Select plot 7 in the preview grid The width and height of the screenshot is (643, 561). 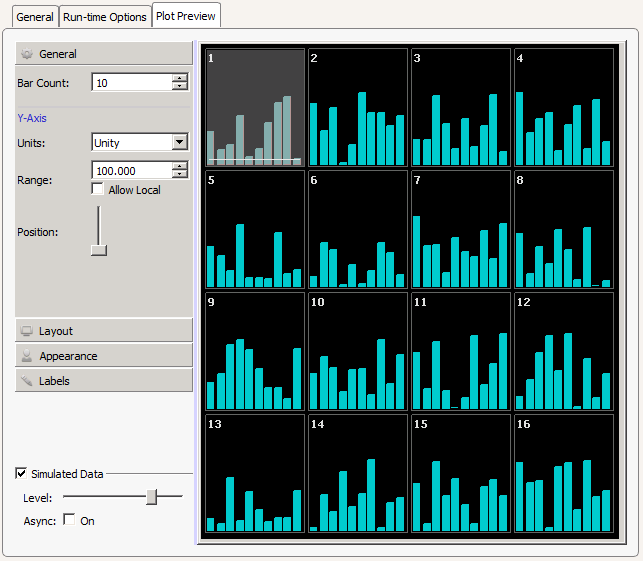(x=461, y=229)
